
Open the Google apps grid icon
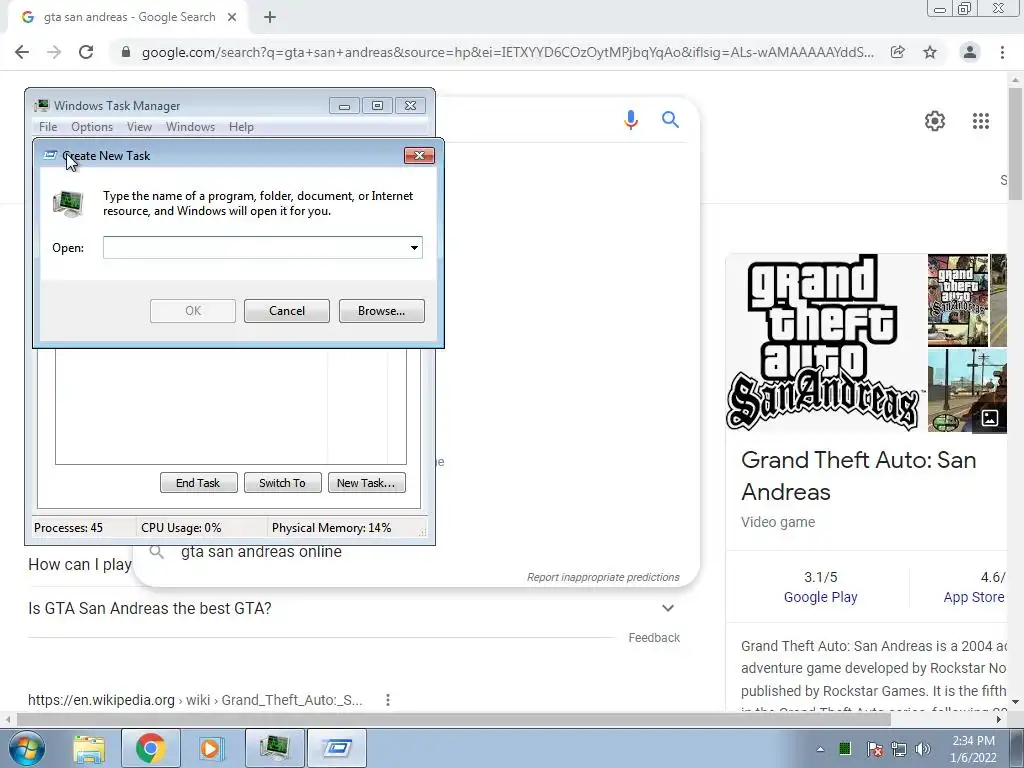click(x=980, y=121)
